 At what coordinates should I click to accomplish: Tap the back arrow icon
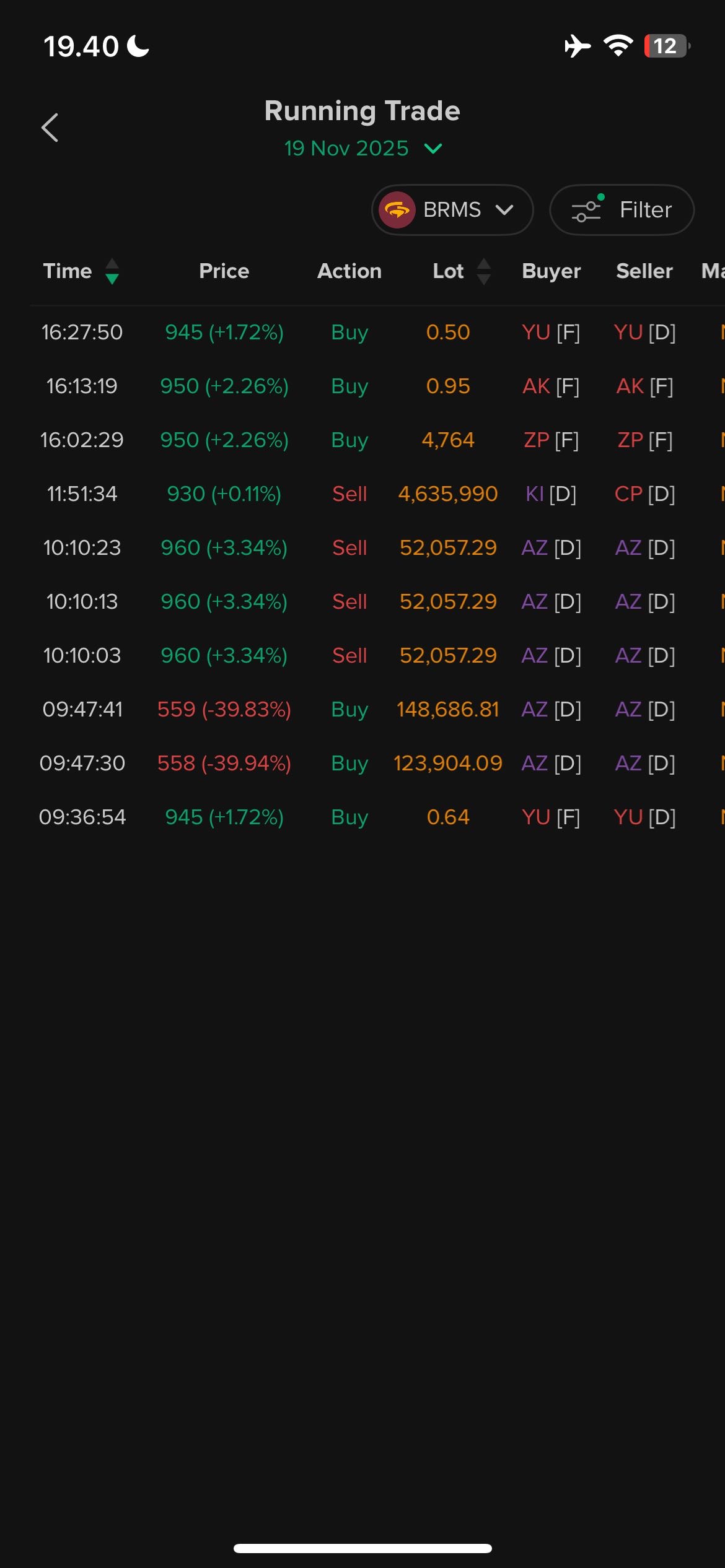point(50,128)
